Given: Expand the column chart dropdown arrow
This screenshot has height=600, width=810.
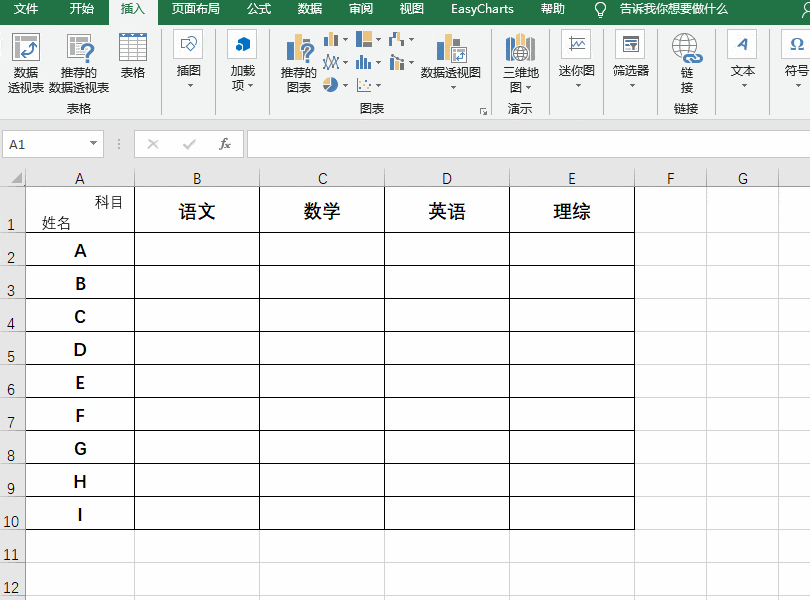Looking at the screenshot, I should pyautogui.click(x=345, y=39).
